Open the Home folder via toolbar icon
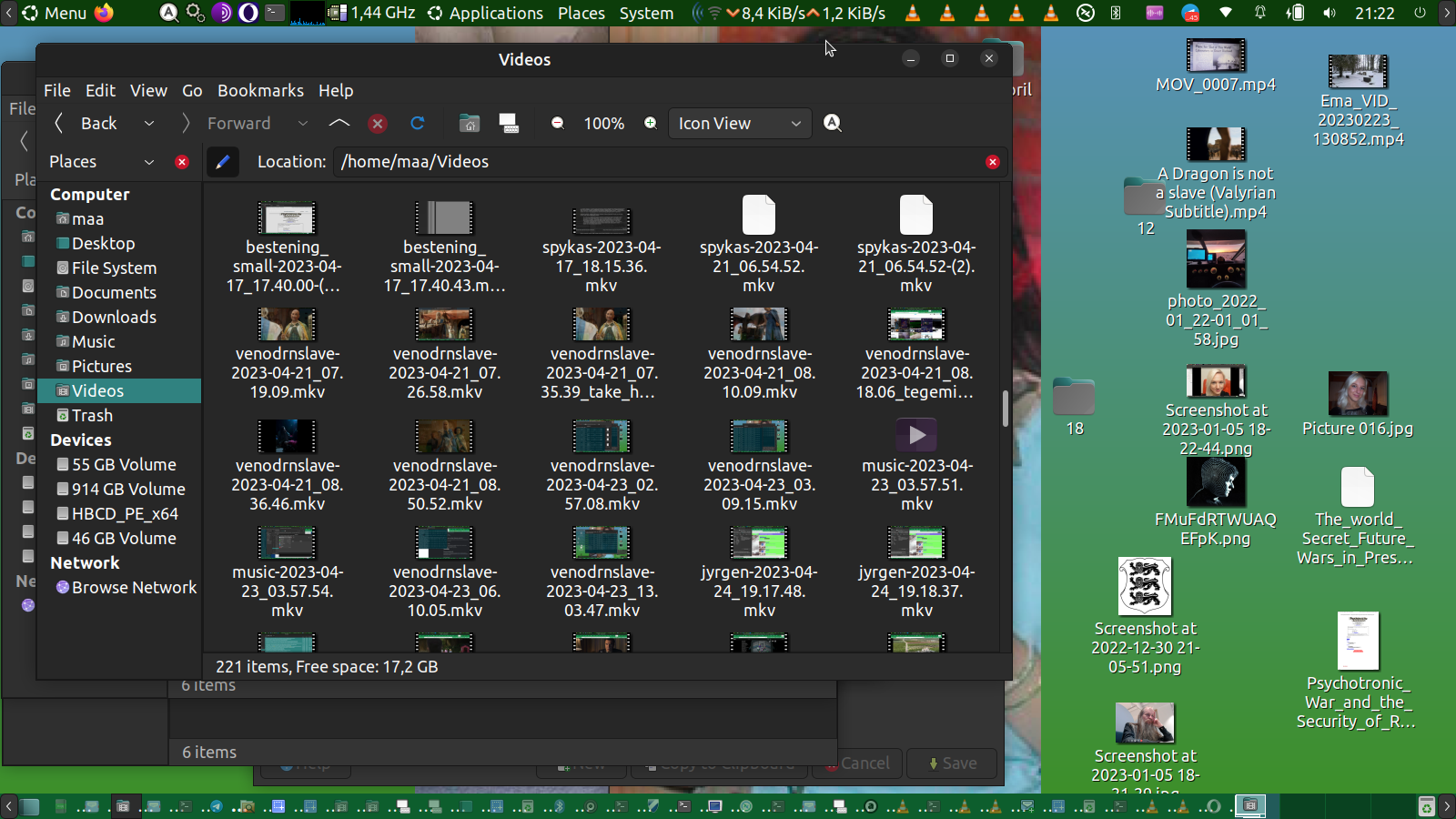 tap(470, 124)
